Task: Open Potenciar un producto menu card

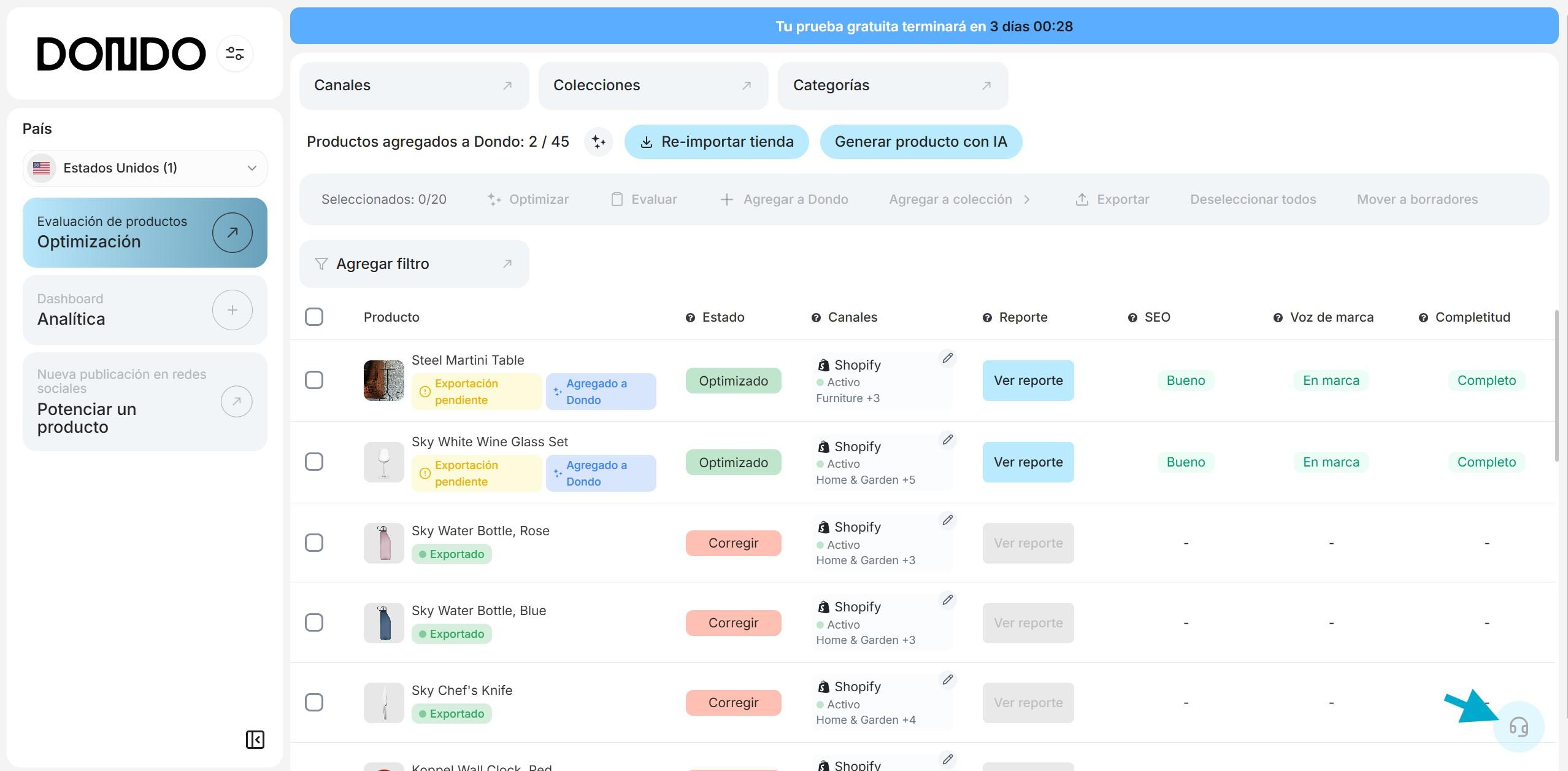Action: (x=145, y=401)
